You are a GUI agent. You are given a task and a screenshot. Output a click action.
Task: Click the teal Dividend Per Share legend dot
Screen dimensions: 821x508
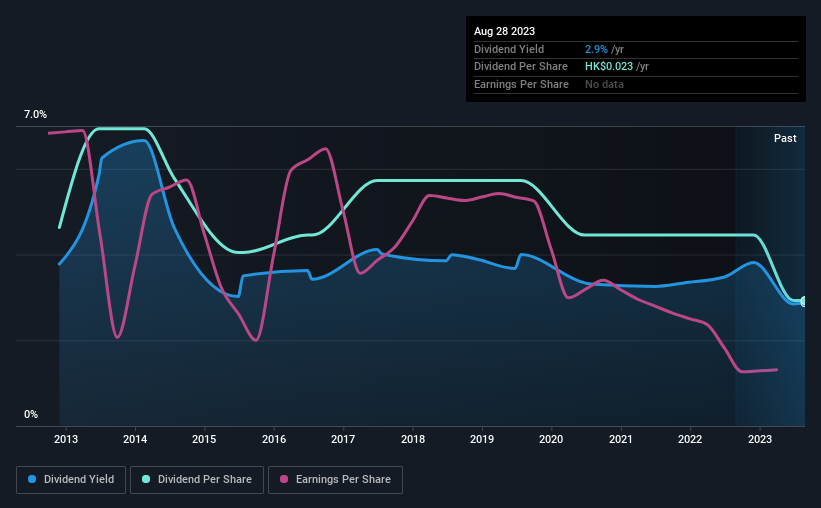146,479
